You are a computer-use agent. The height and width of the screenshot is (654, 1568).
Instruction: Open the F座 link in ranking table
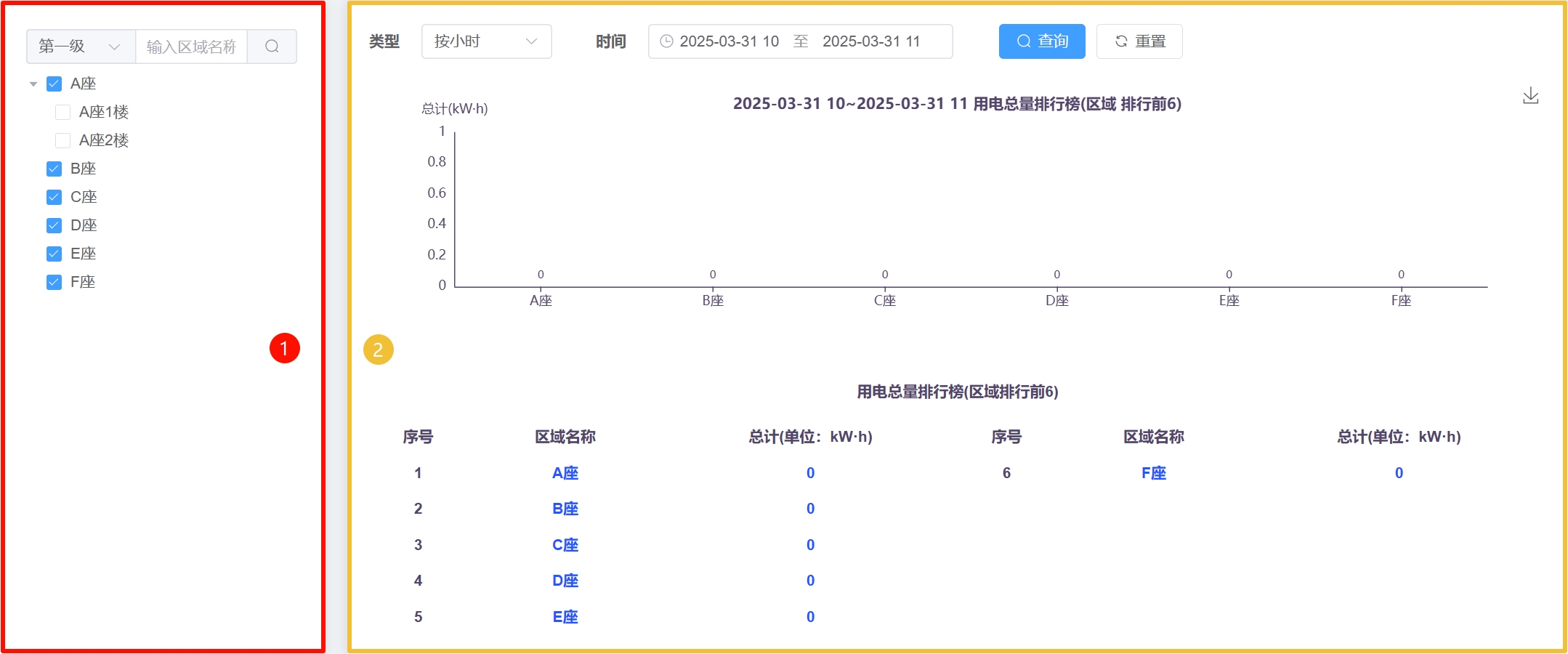(1154, 473)
